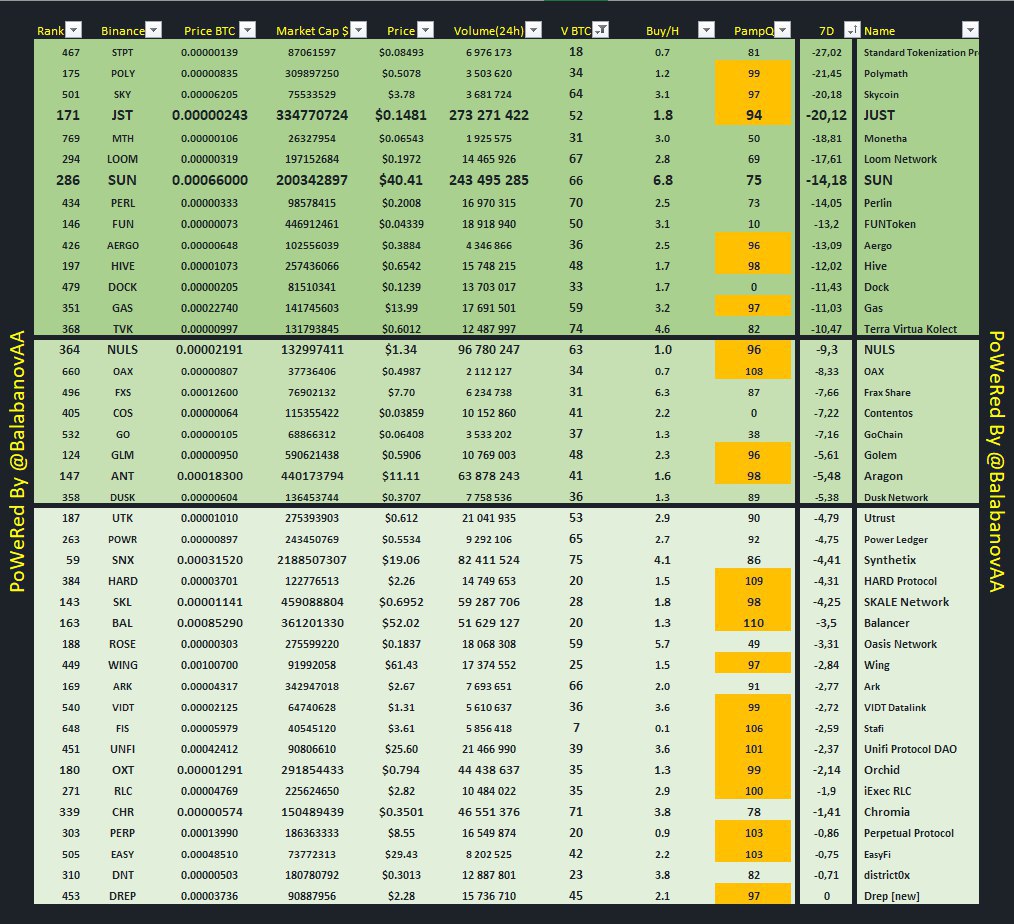Select price BTC 0.00100700 cell
The height and width of the screenshot is (924, 1014).
point(210,665)
